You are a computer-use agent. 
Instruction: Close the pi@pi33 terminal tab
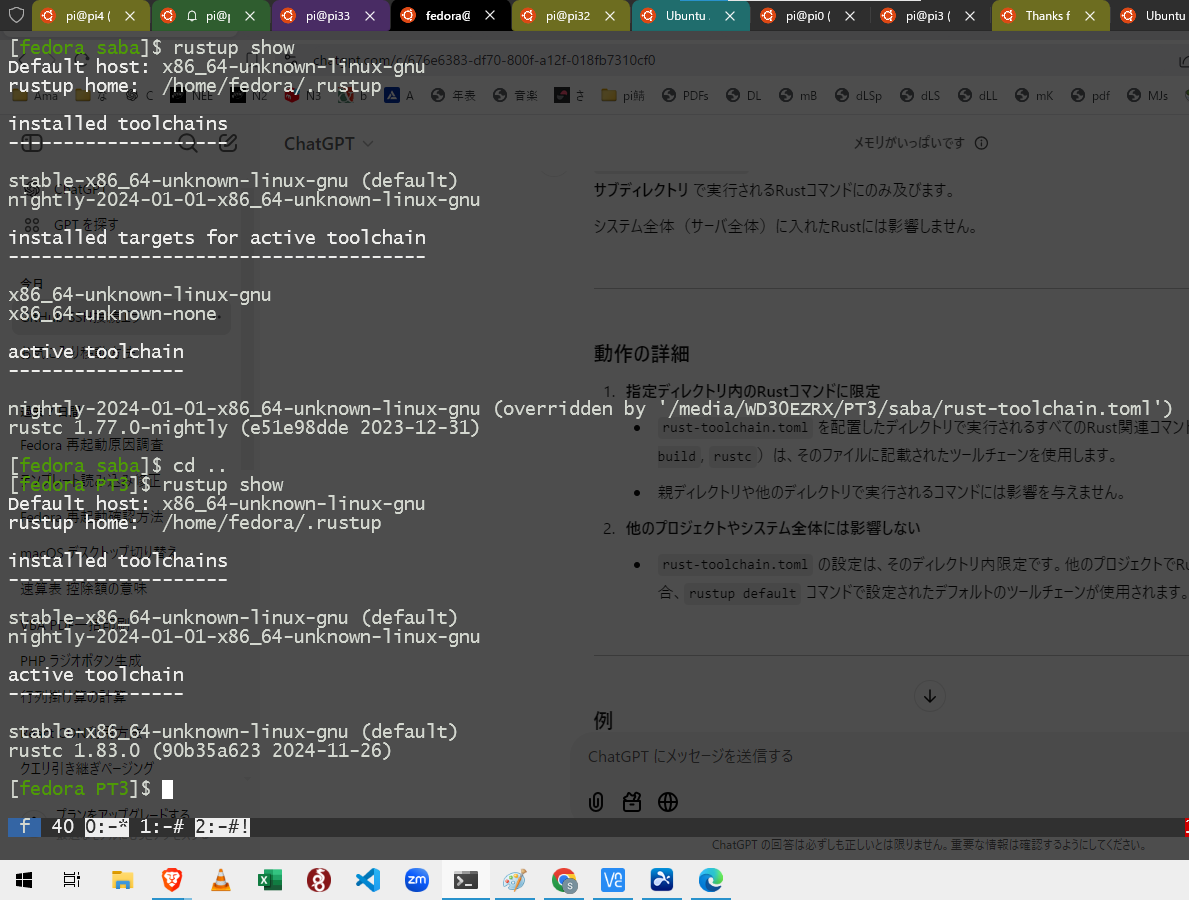370,16
